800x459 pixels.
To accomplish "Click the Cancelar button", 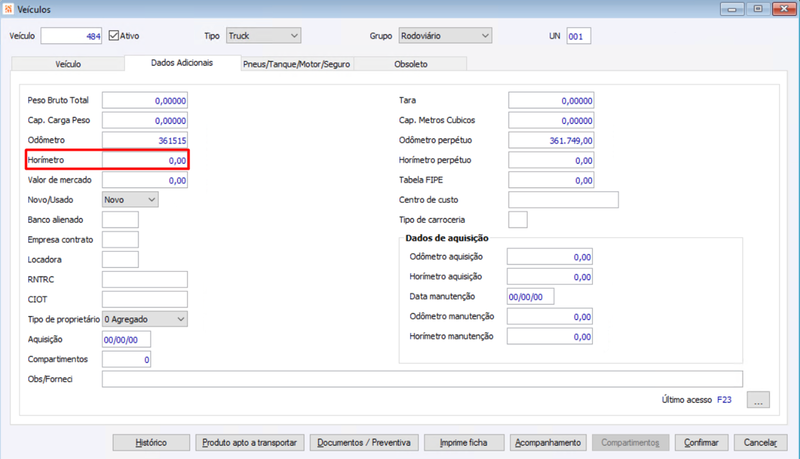I will point(760,443).
